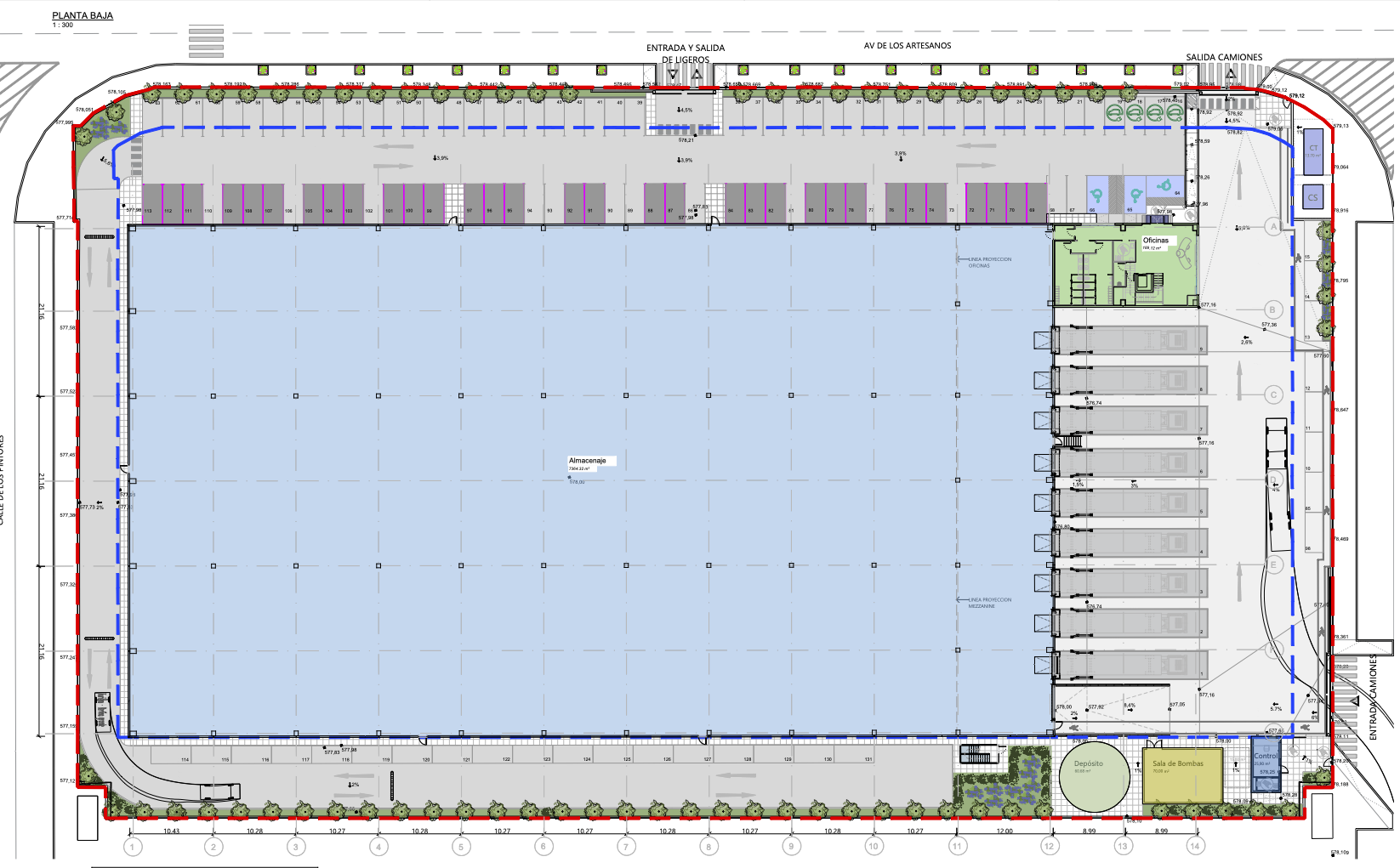Viewport: 1400px width, 868px height.
Task: Click grid bubble 6
Action: click(543, 847)
